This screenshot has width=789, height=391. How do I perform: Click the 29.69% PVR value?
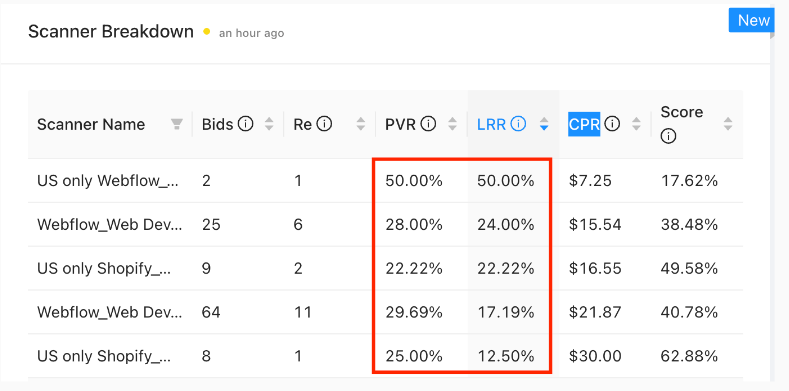[x=414, y=312]
